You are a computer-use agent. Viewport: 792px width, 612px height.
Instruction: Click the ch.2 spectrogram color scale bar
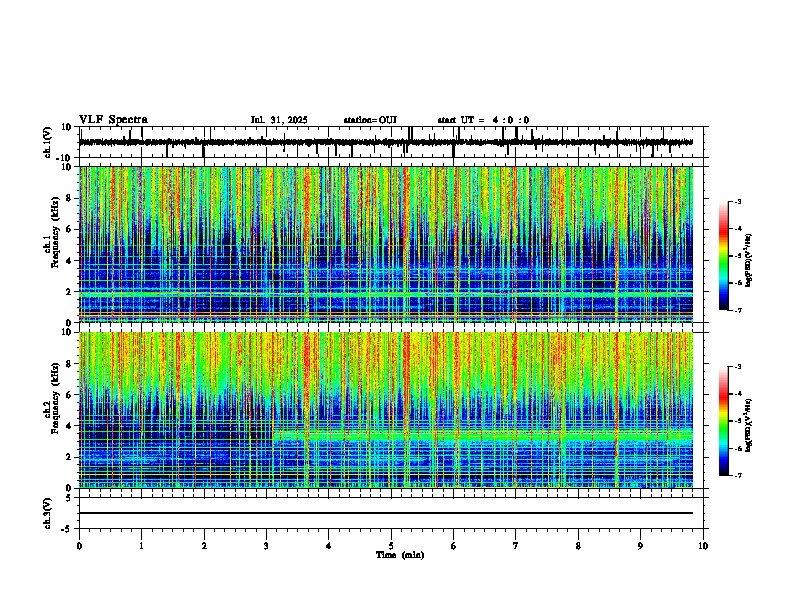point(724,421)
